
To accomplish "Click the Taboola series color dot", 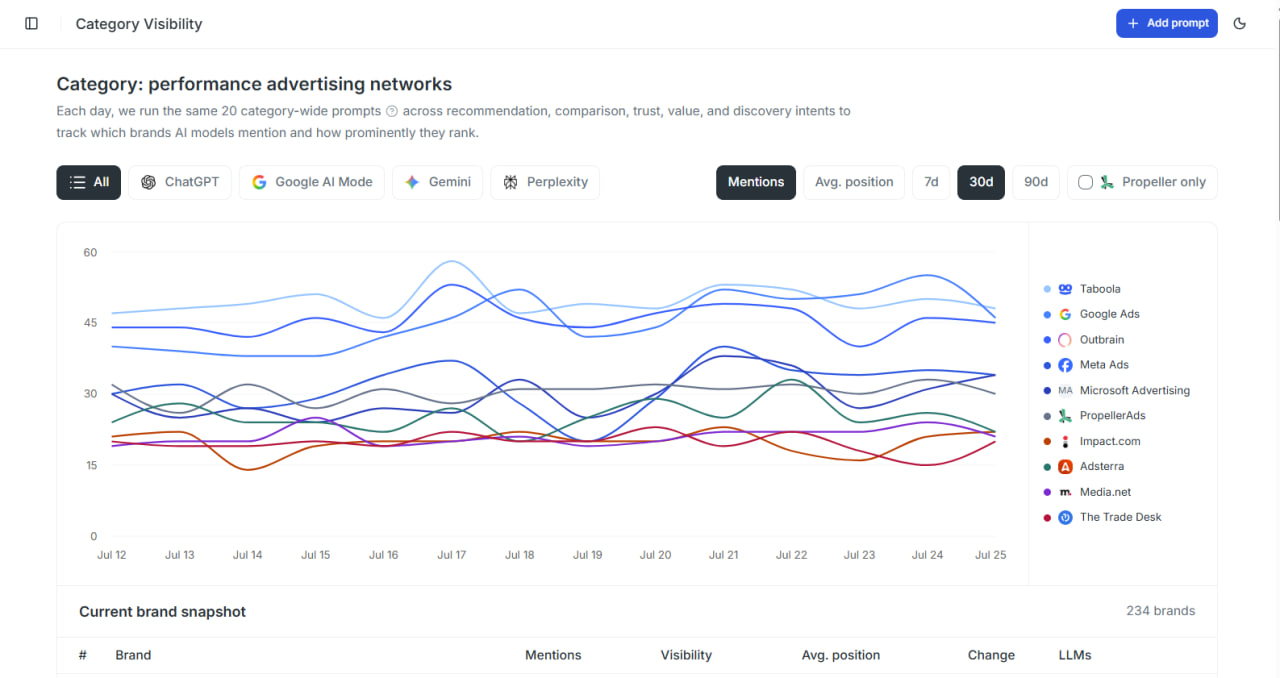I will coord(1047,289).
